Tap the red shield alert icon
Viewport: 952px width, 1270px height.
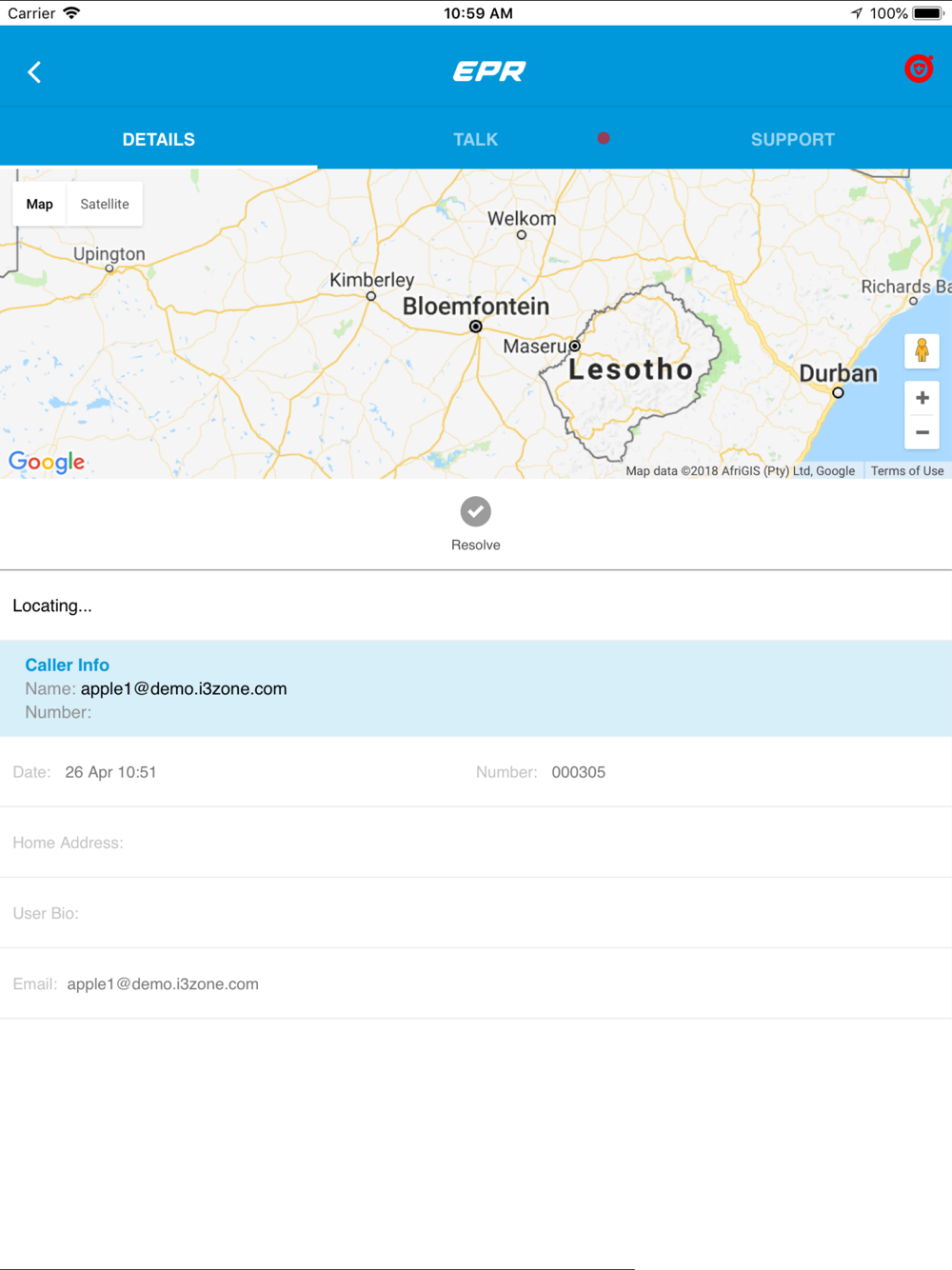(918, 69)
